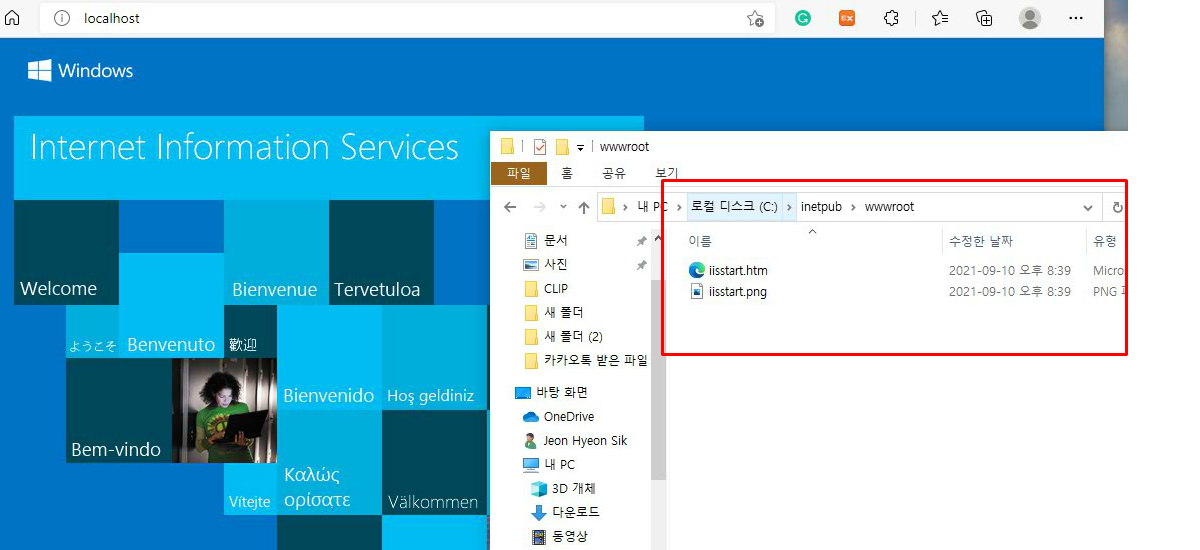Viewport: 1200px width, 550px height.
Task: Open Customize Quick Access Toolbar dropdown
Action: tap(581, 148)
